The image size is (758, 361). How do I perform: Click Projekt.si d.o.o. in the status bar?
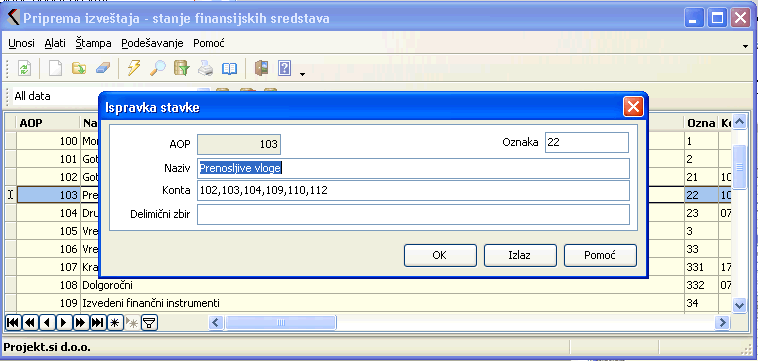47,347
